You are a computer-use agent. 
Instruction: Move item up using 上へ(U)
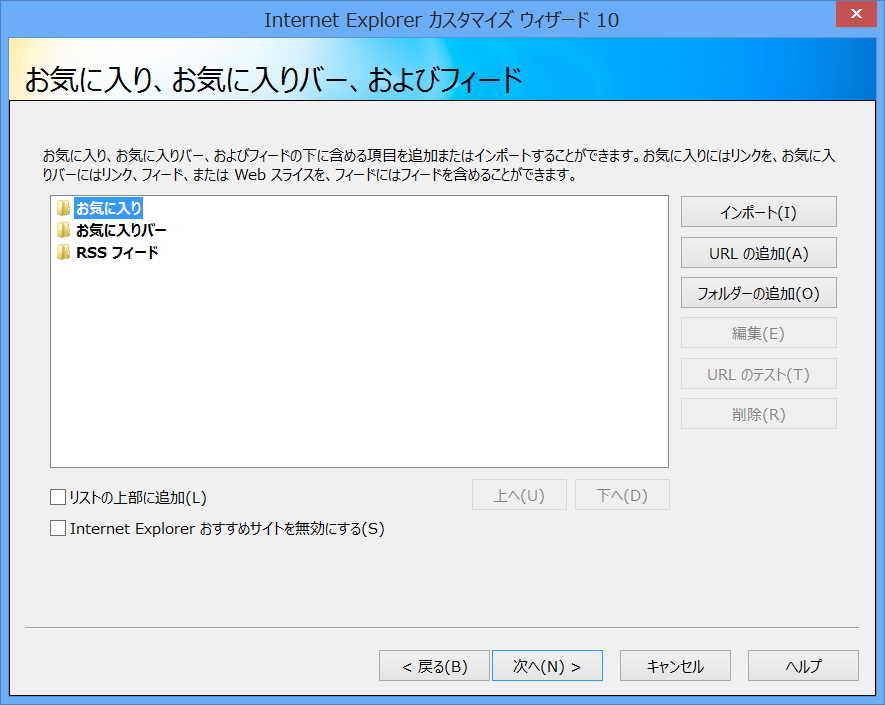519,494
